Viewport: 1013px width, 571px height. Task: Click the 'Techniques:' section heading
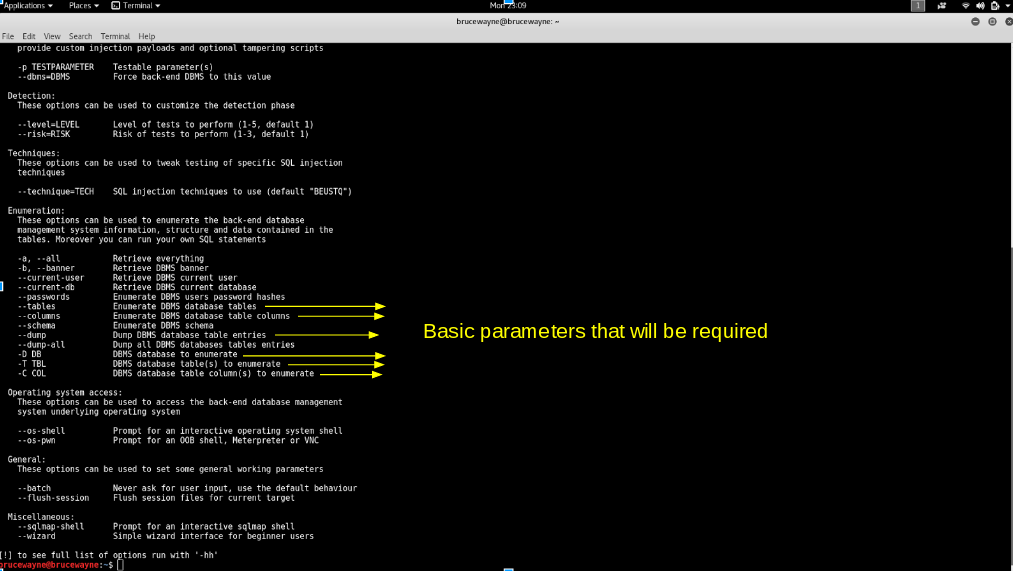click(x=34, y=153)
